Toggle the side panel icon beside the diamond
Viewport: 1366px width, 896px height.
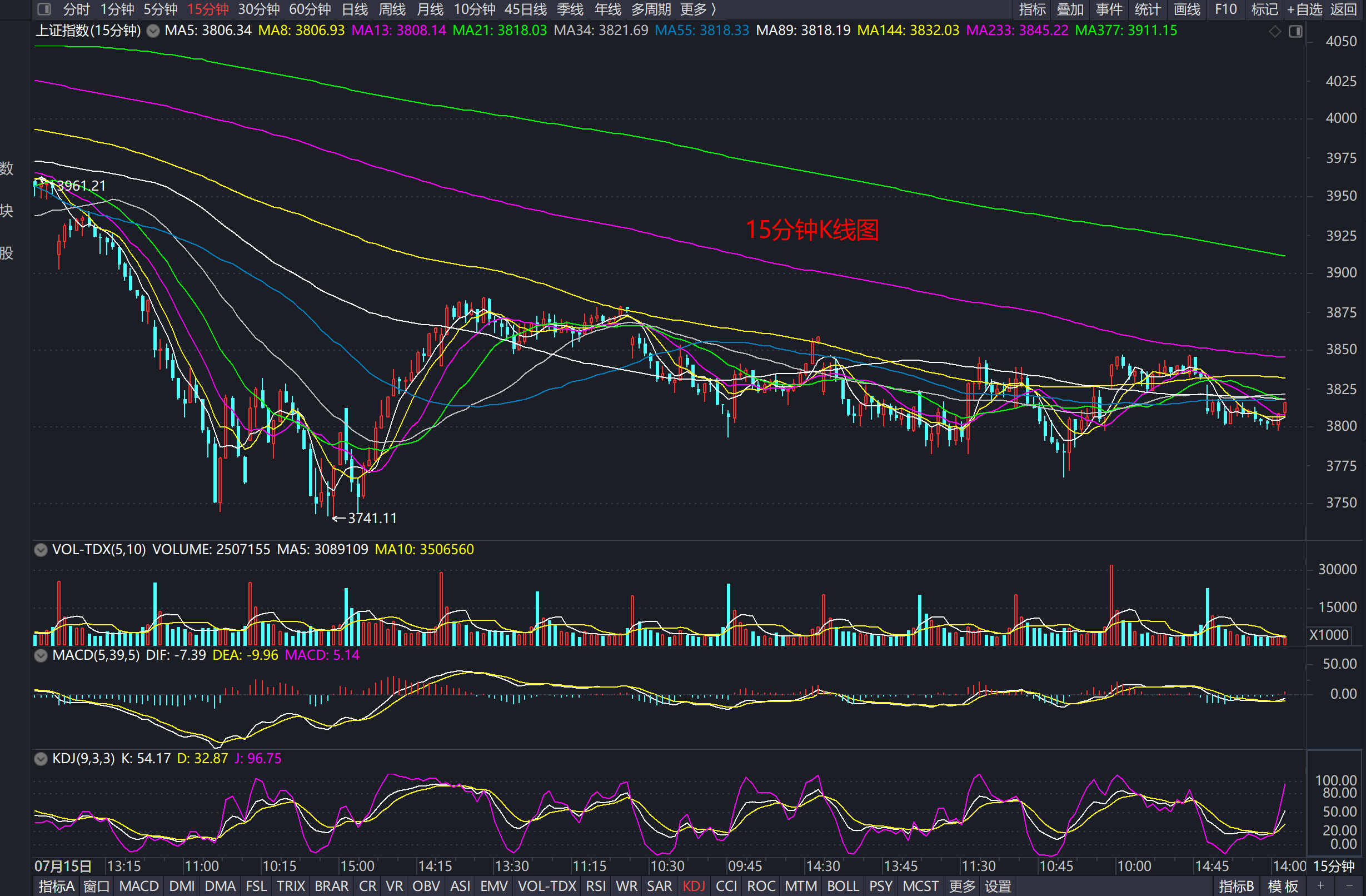coord(1295,32)
